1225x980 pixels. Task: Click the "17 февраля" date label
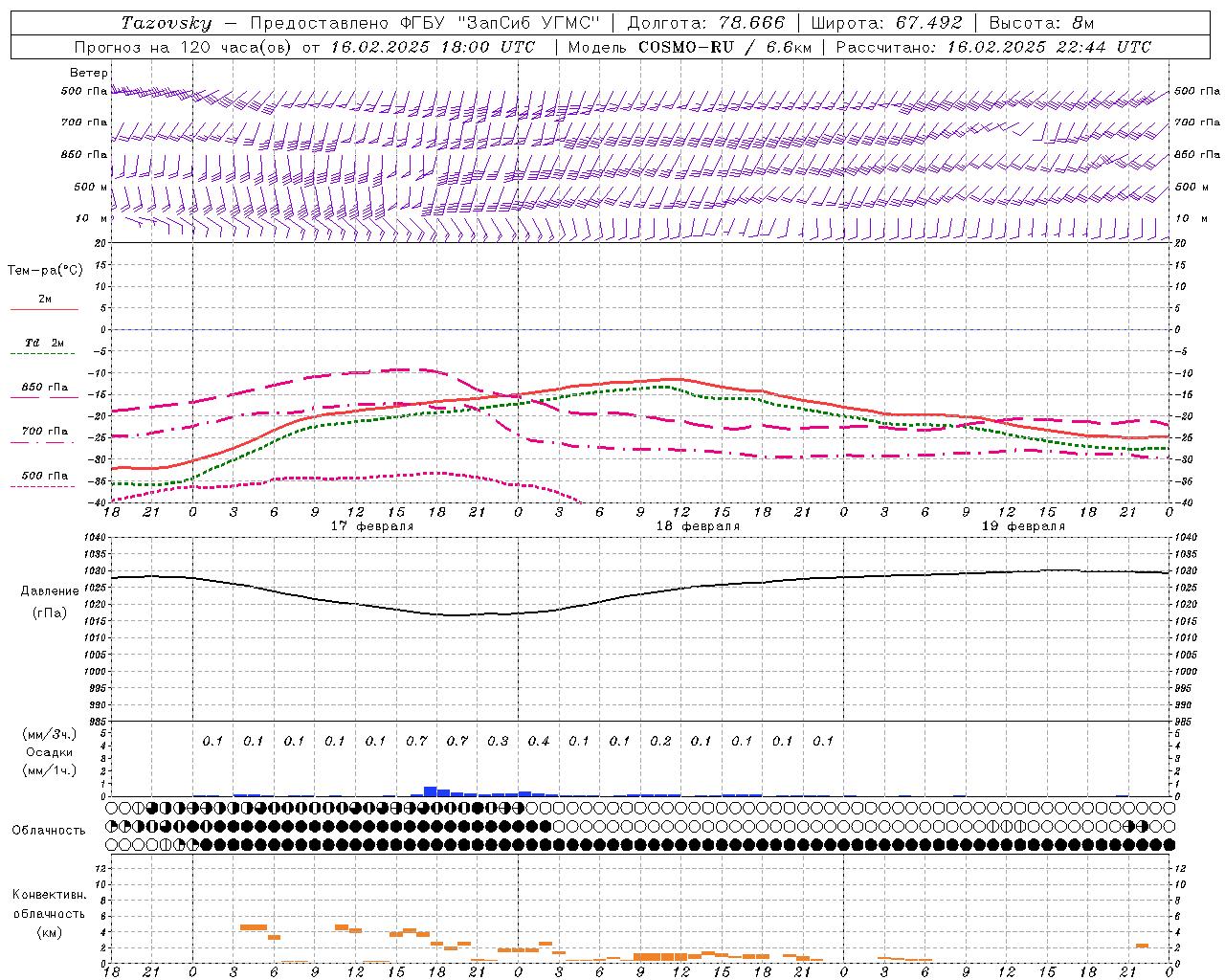tap(372, 526)
